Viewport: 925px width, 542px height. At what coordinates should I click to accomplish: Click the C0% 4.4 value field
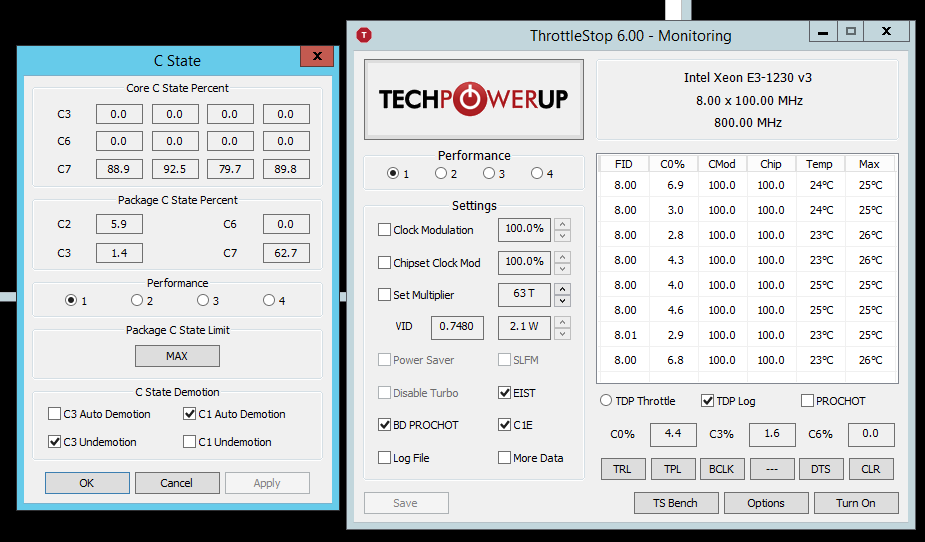click(673, 435)
